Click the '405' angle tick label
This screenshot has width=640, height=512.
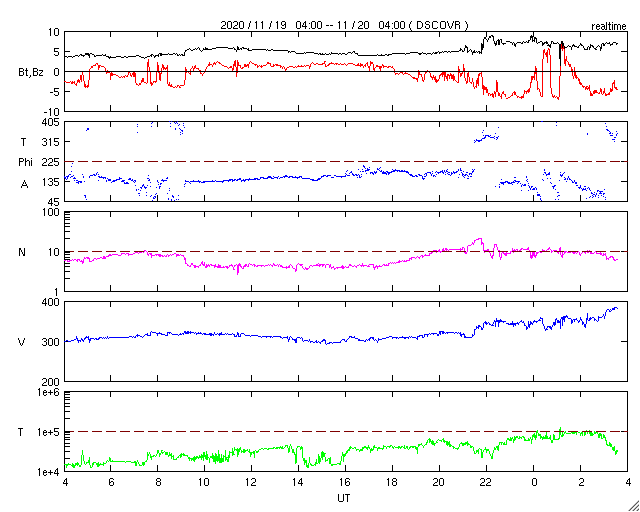[x=53, y=122]
